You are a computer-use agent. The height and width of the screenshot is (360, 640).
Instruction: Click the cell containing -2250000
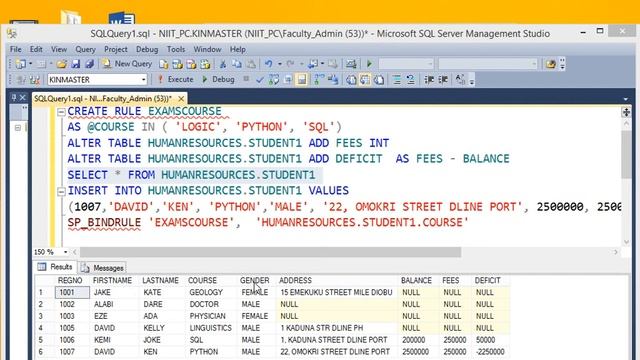tap(490, 351)
